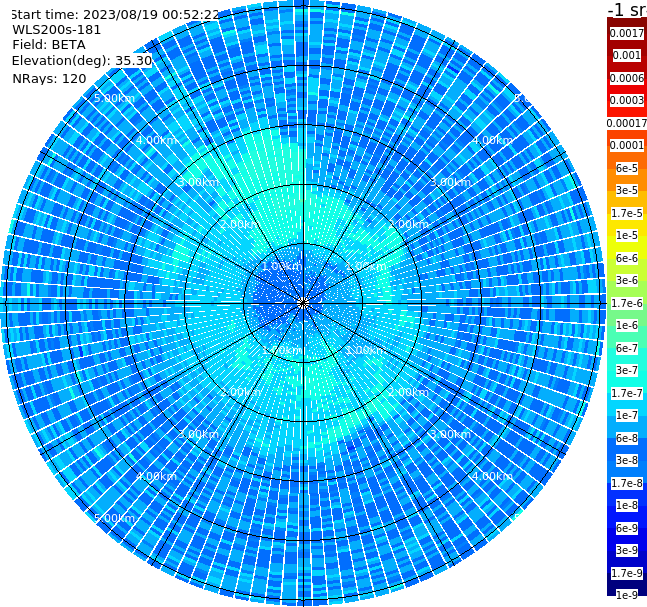Select the 1.7e-7 colorbar tick label

(627, 393)
